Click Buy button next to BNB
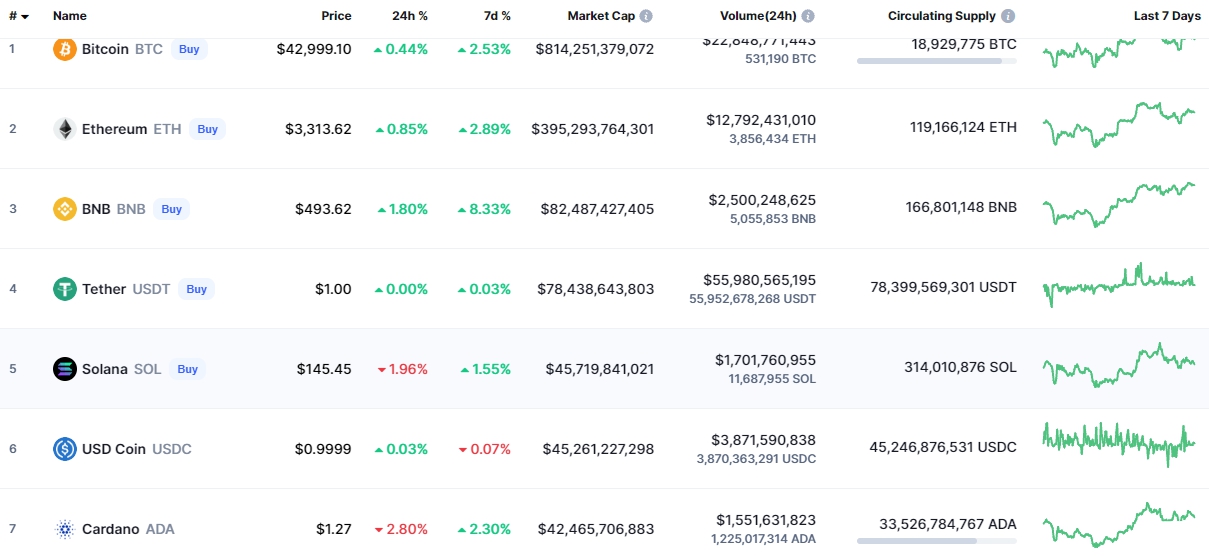Image resolution: width=1209 pixels, height=556 pixels. pos(171,209)
